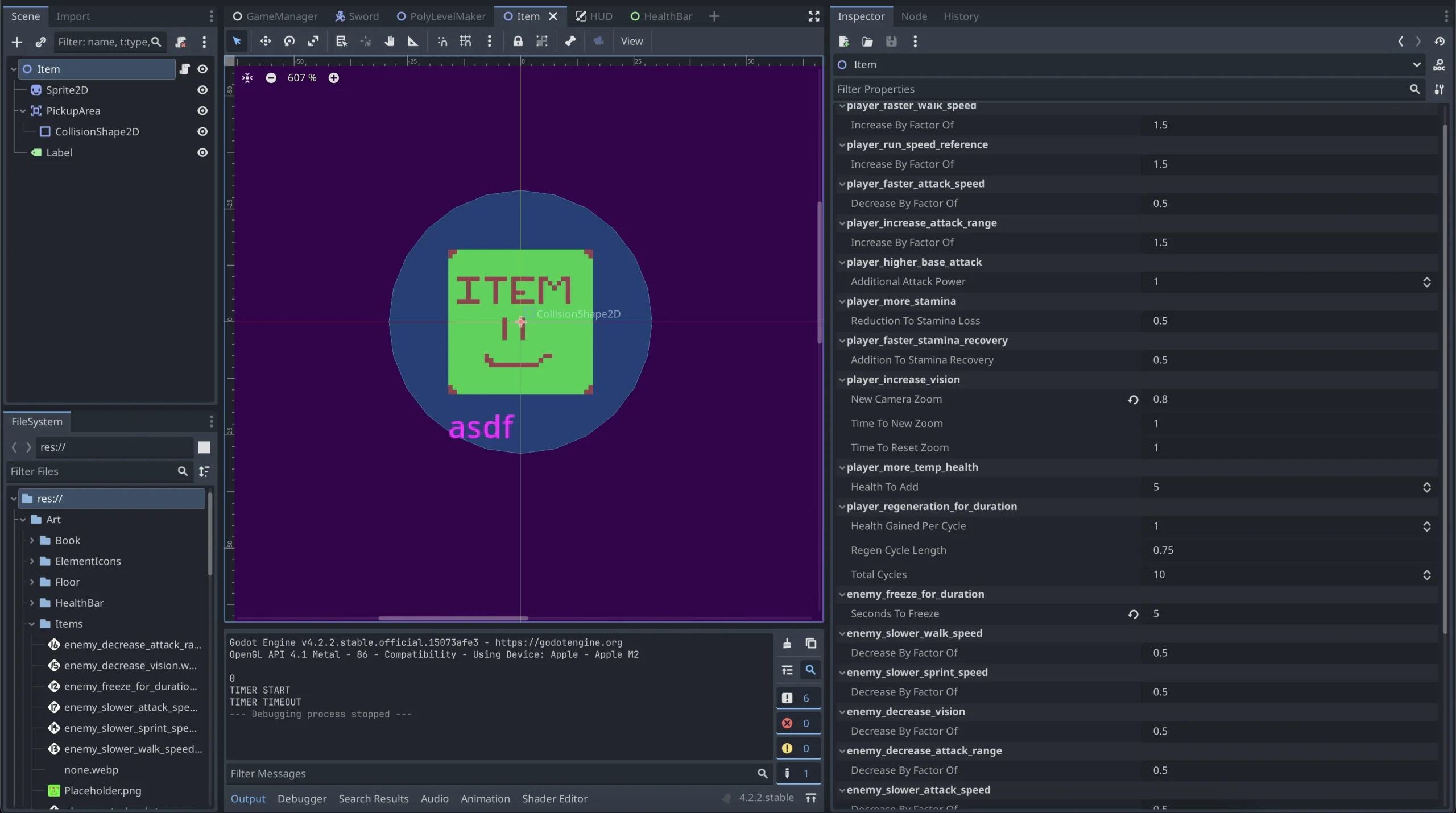Open the Debugger bottom panel
Image resolution: width=1456 pixels, height=813 pixels.
pos(301,798)
